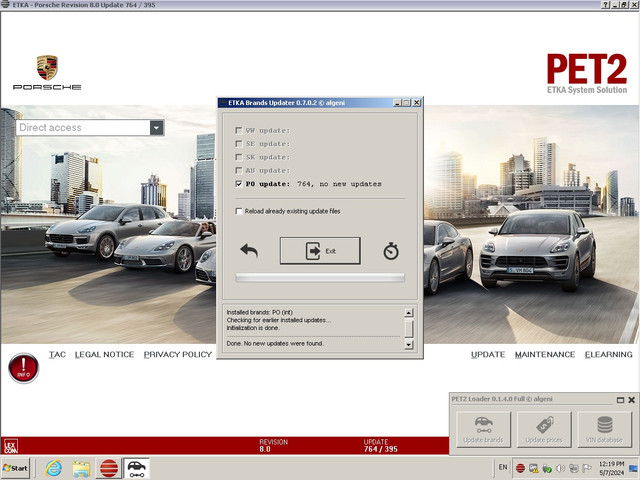Click the 'Done. No new updates were found.' log line
The height and width of the screenshot is (480, 640).
(x=275, y=344)
